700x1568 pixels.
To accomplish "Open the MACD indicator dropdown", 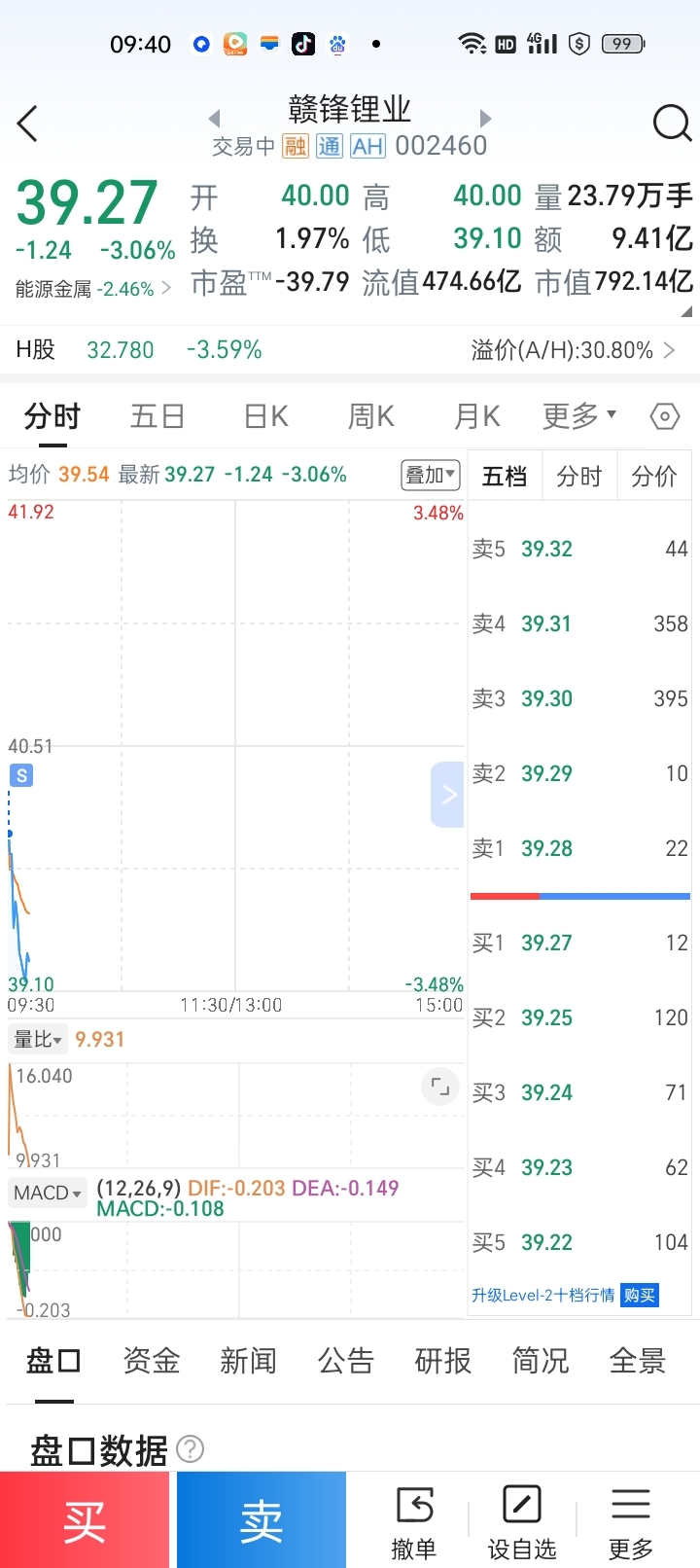I will pos(48,1193).
